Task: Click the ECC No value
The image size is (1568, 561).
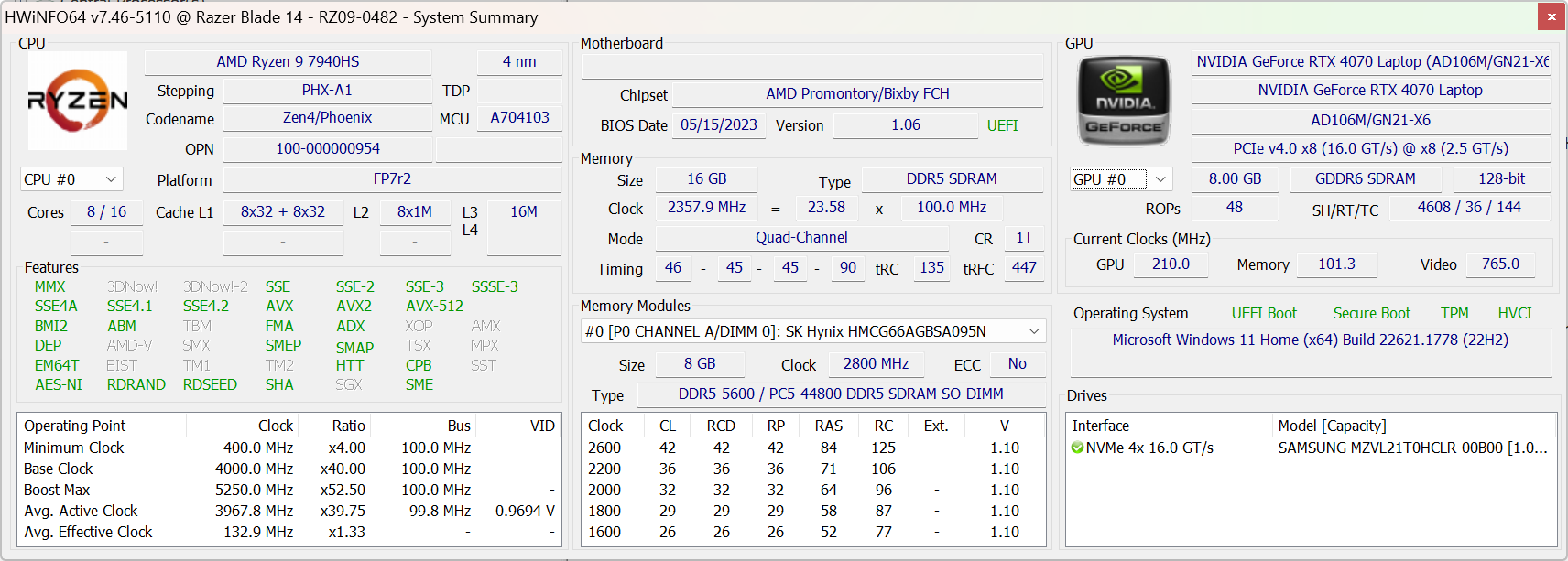Action: pyautogui.click(x=1017, y=363)
